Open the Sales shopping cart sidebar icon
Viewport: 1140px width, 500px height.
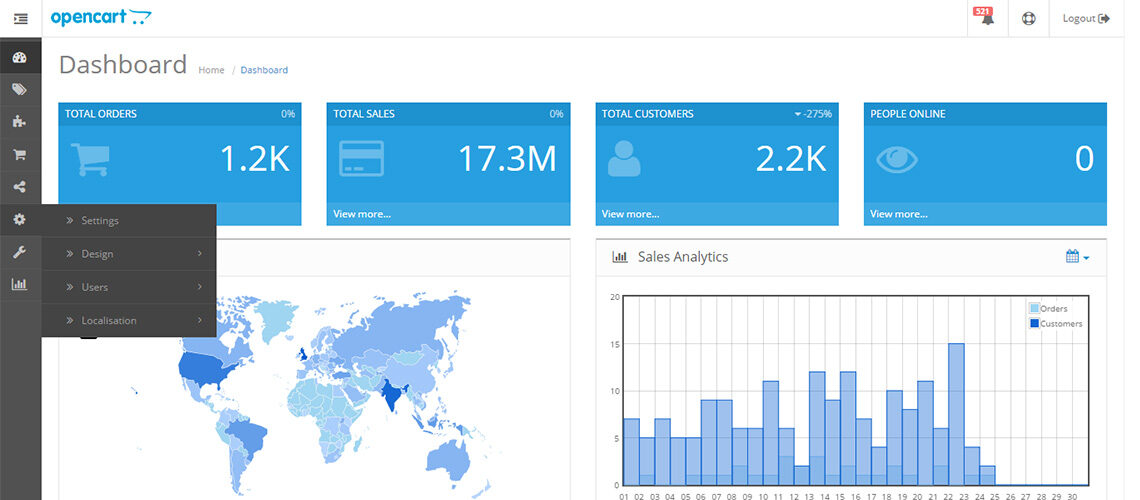coord(20,154)
